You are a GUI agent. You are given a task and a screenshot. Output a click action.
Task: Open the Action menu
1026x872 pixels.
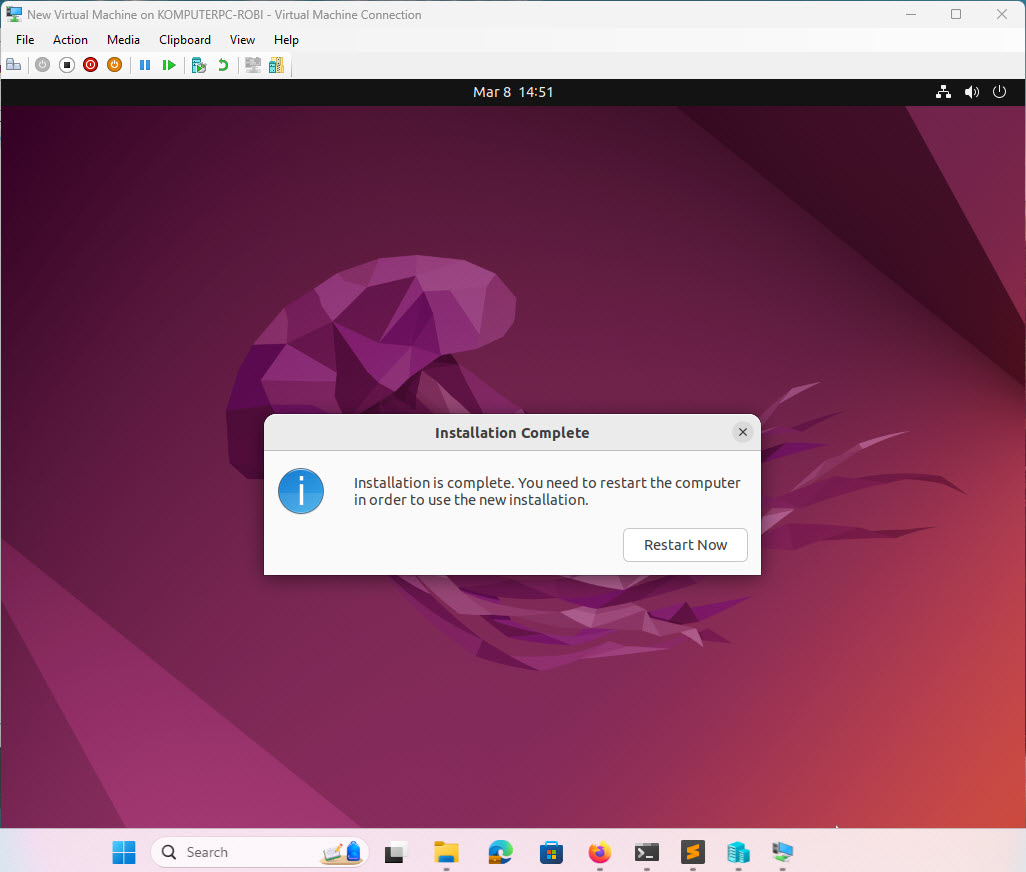pyautogui.click(x=70, y=39)
